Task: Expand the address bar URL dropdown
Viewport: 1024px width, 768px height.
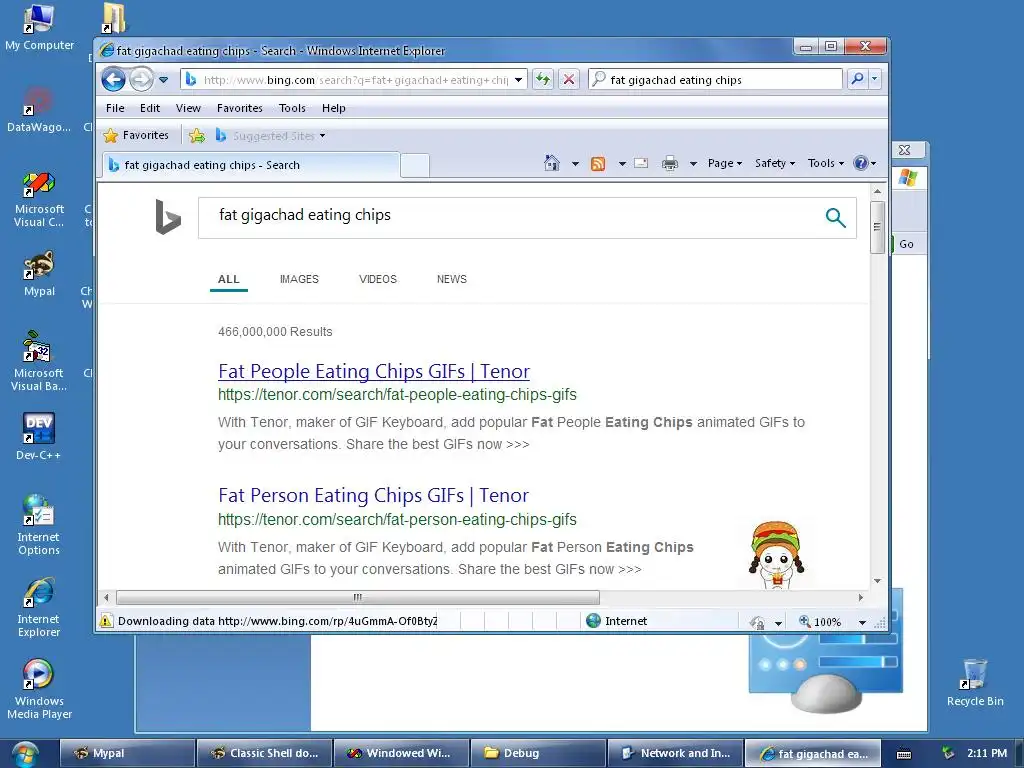Action: click(519, 80)
